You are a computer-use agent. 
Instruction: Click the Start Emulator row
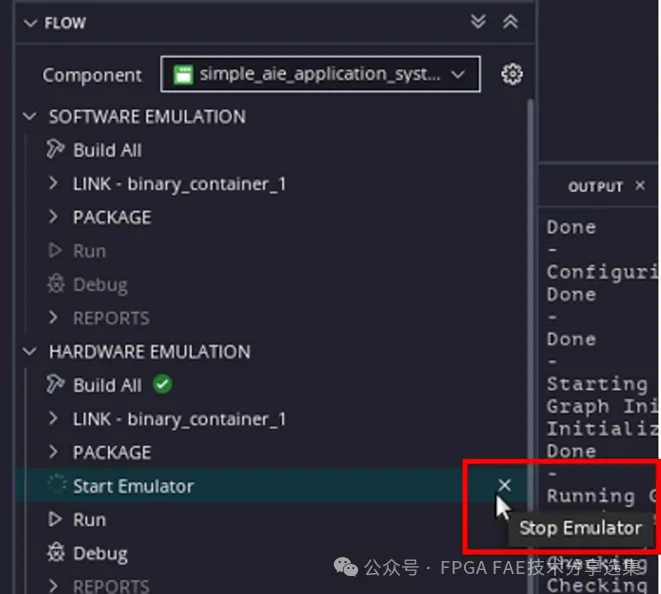[x=271, y=486]
